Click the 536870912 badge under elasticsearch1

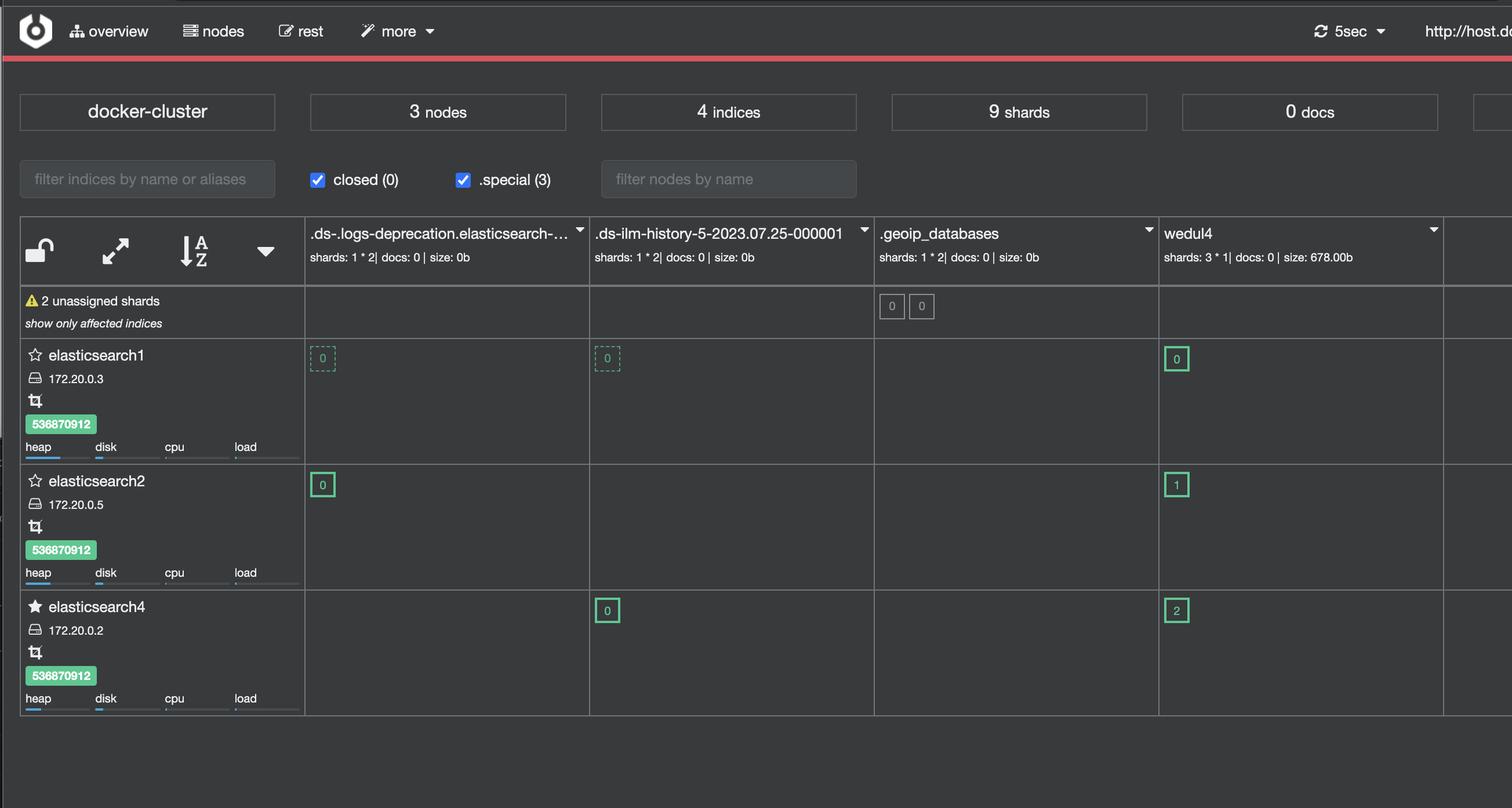pyautogui.click(x=61, y=424)
